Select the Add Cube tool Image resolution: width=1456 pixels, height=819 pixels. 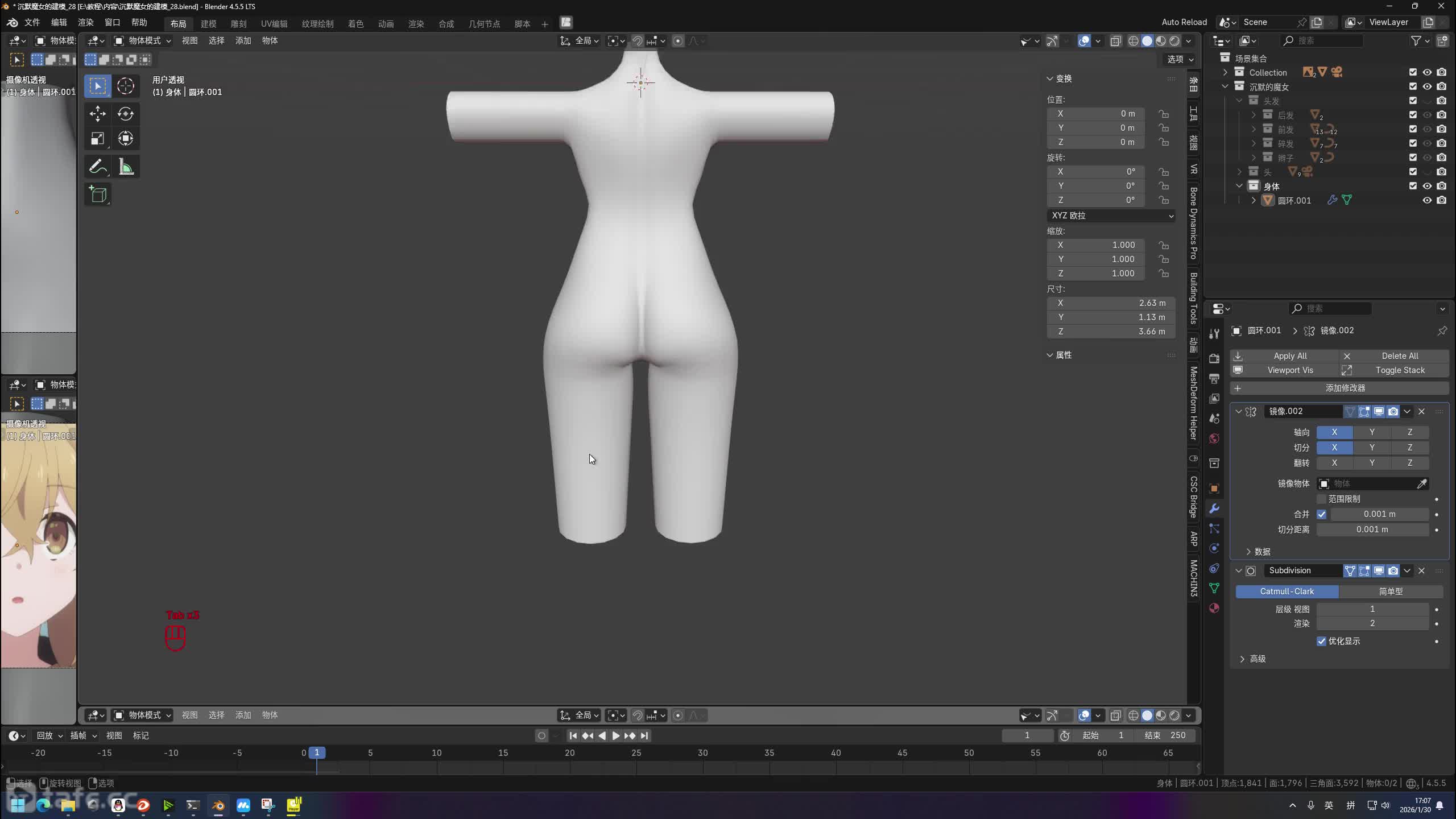(x=97, y=195)
